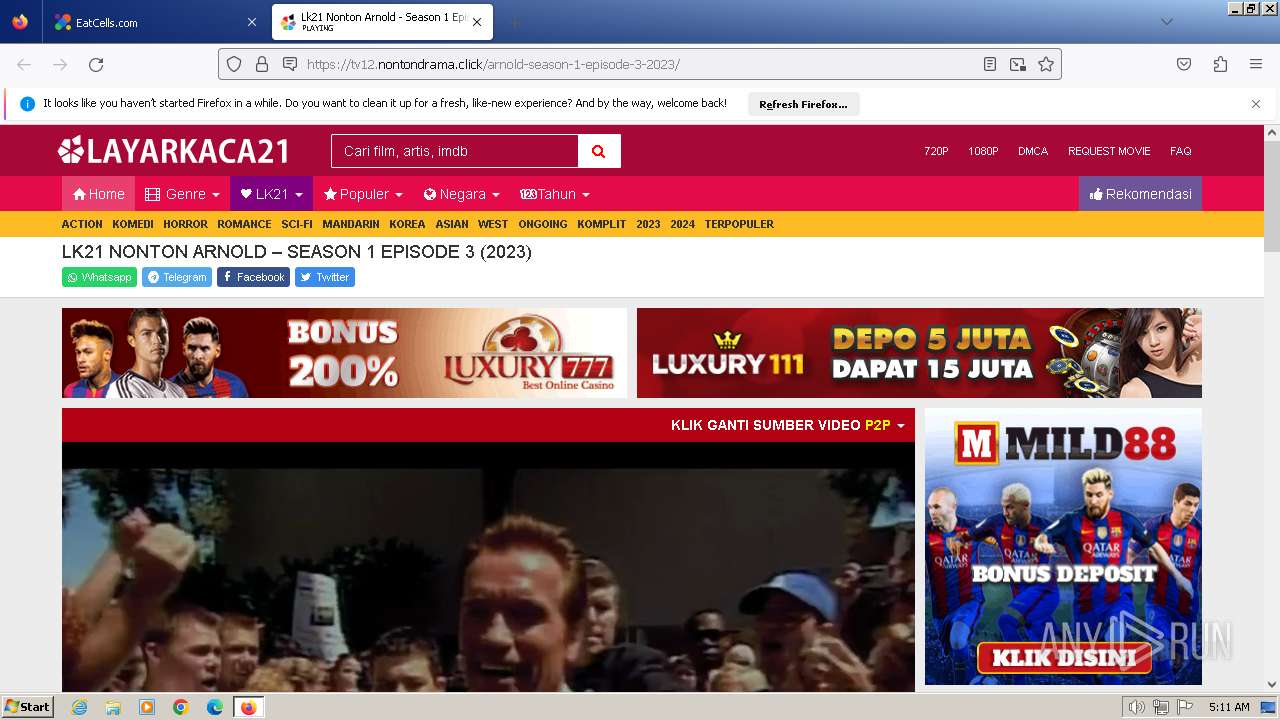
Task: Select ROMANCE category
Action: pos(244,224)
